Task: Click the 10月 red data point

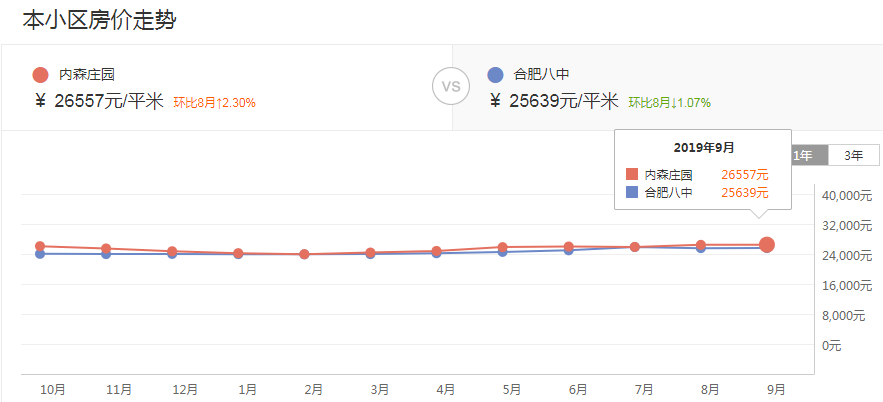Action: point(40,246)
